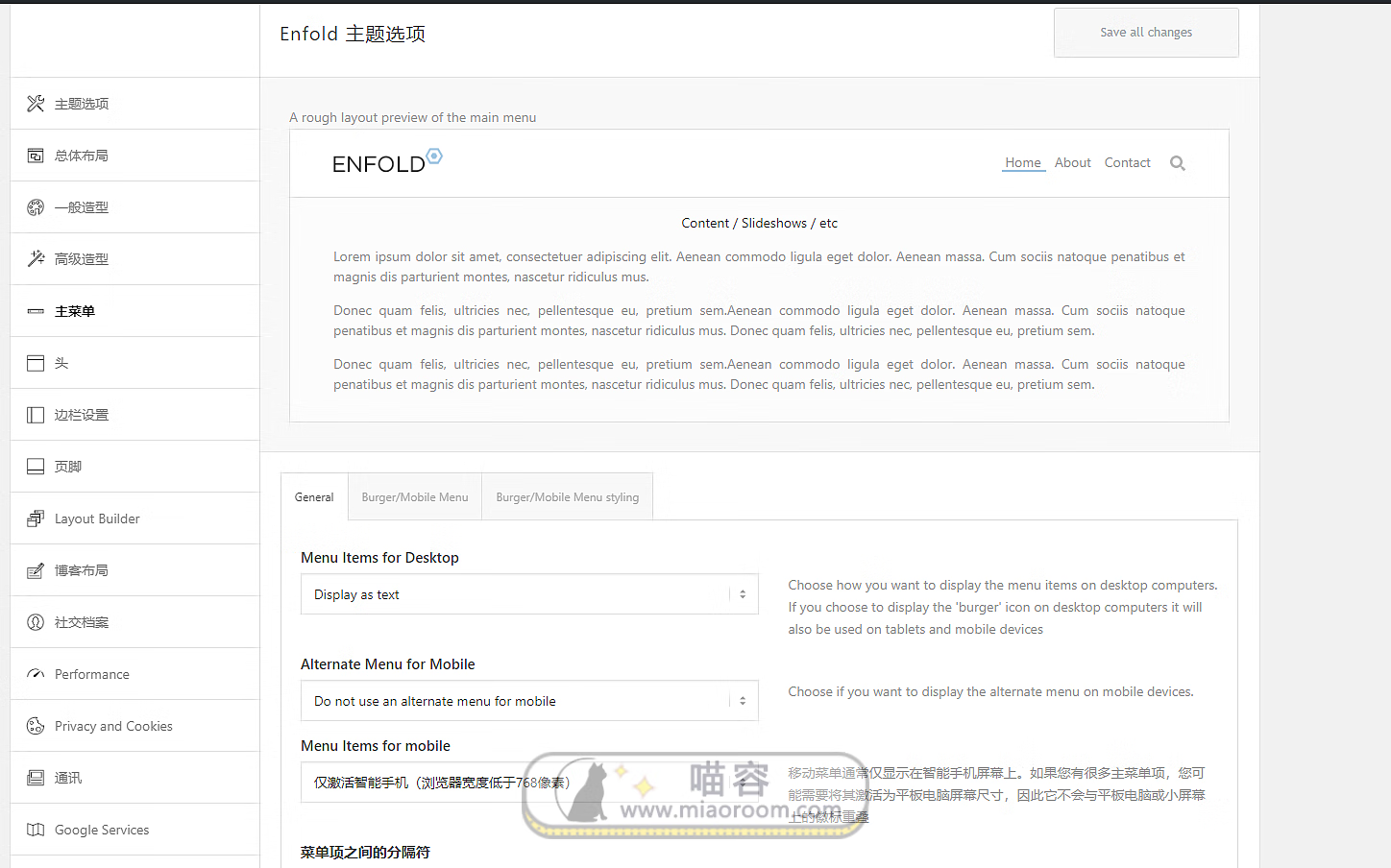
Task: Open Alternate Menu for Mobile dropdown
Action: (x=529, y=701)
